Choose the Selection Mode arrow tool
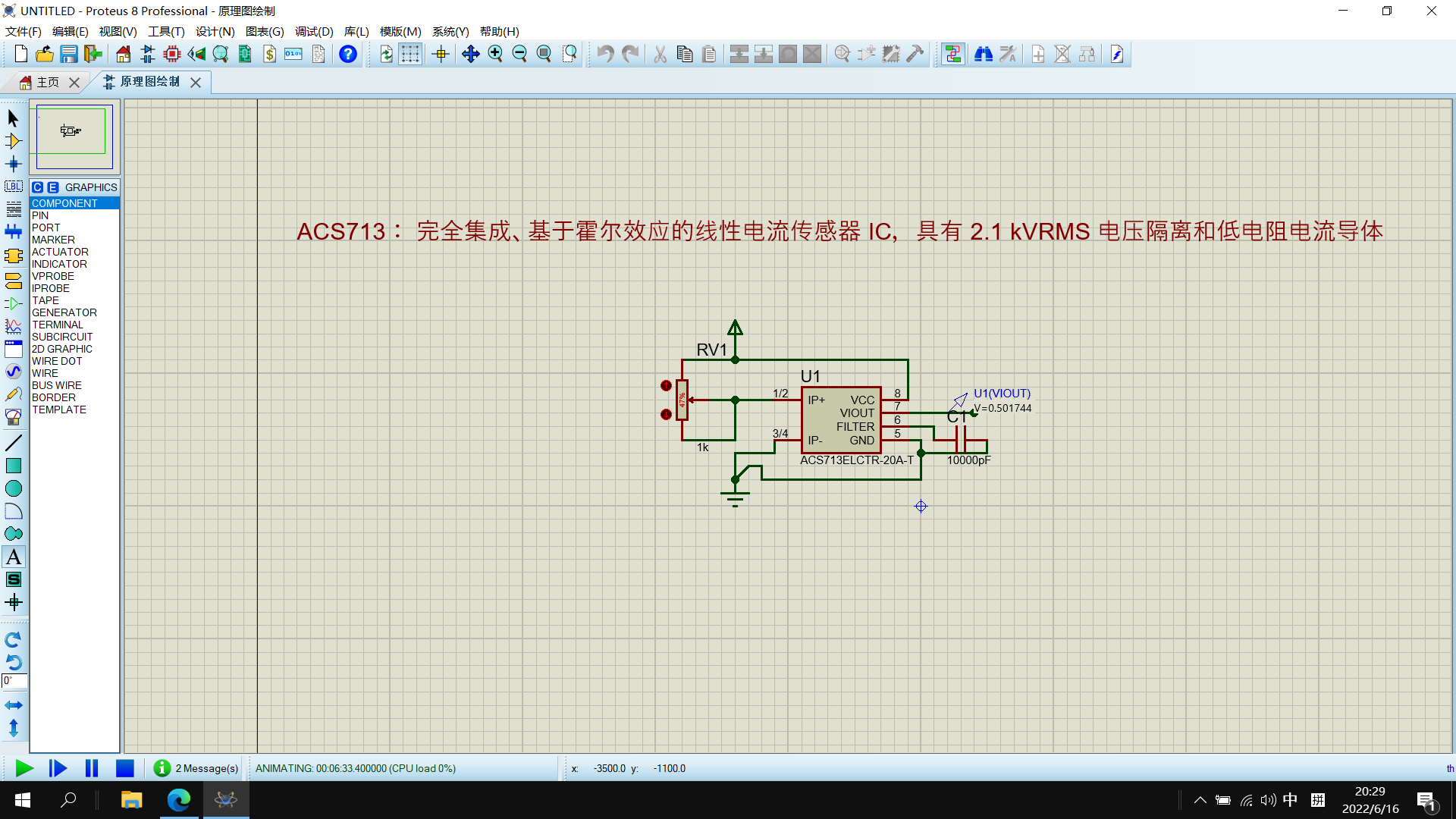The image size is (1456, 819). click(x=14, y=118)
